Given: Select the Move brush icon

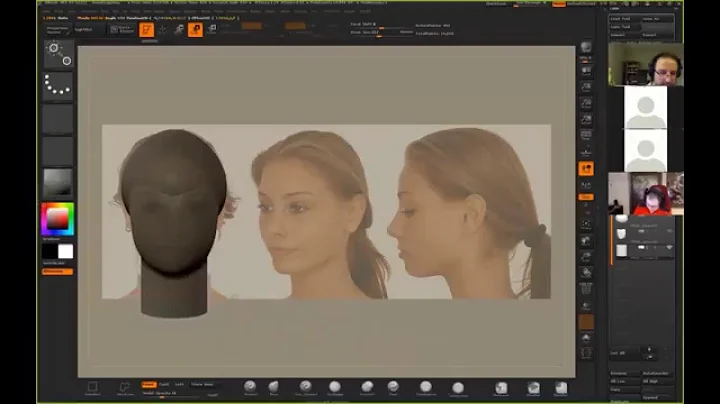Looking at the screenshot, I should 274,388.
